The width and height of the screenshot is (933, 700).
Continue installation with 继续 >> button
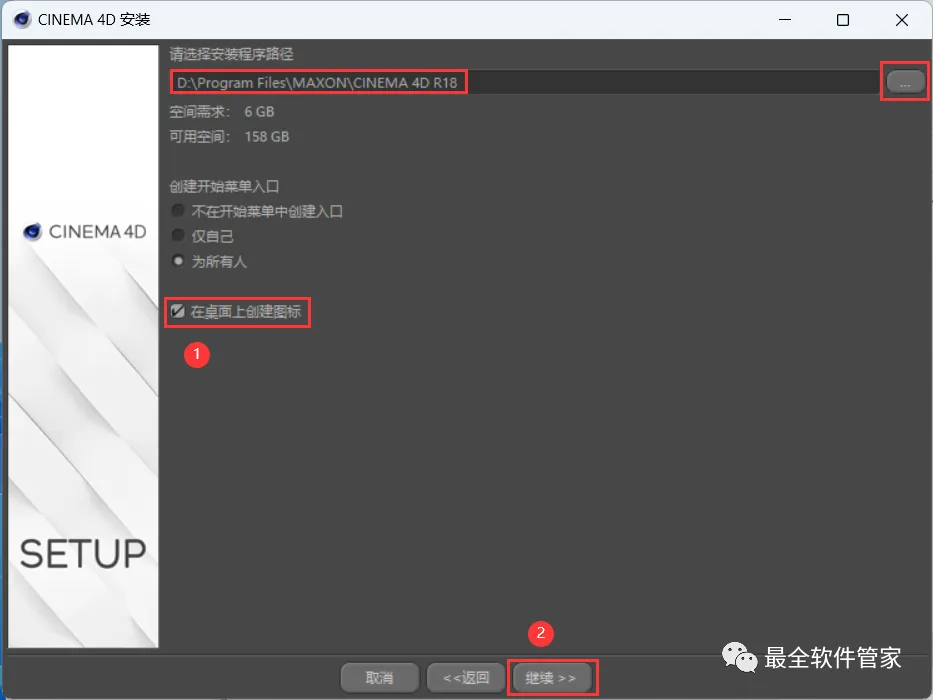(551, 677)
